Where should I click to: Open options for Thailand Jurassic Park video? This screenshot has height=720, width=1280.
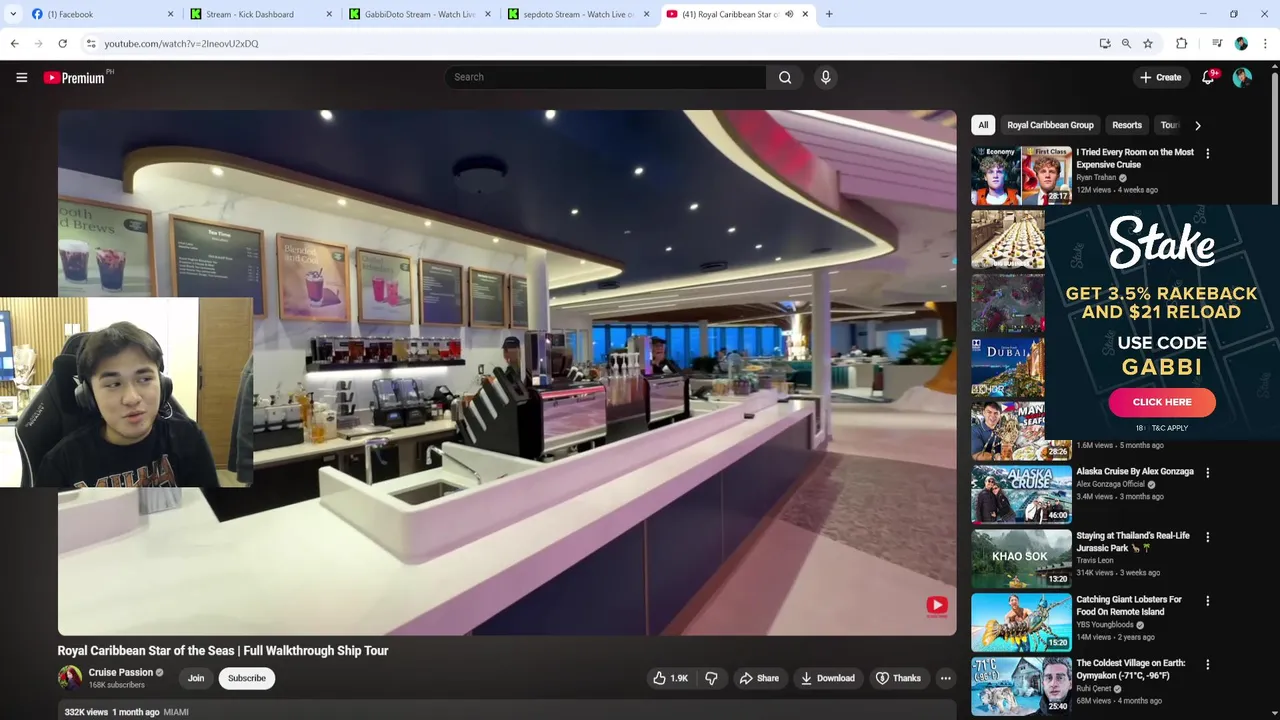tap(1207, 537)
